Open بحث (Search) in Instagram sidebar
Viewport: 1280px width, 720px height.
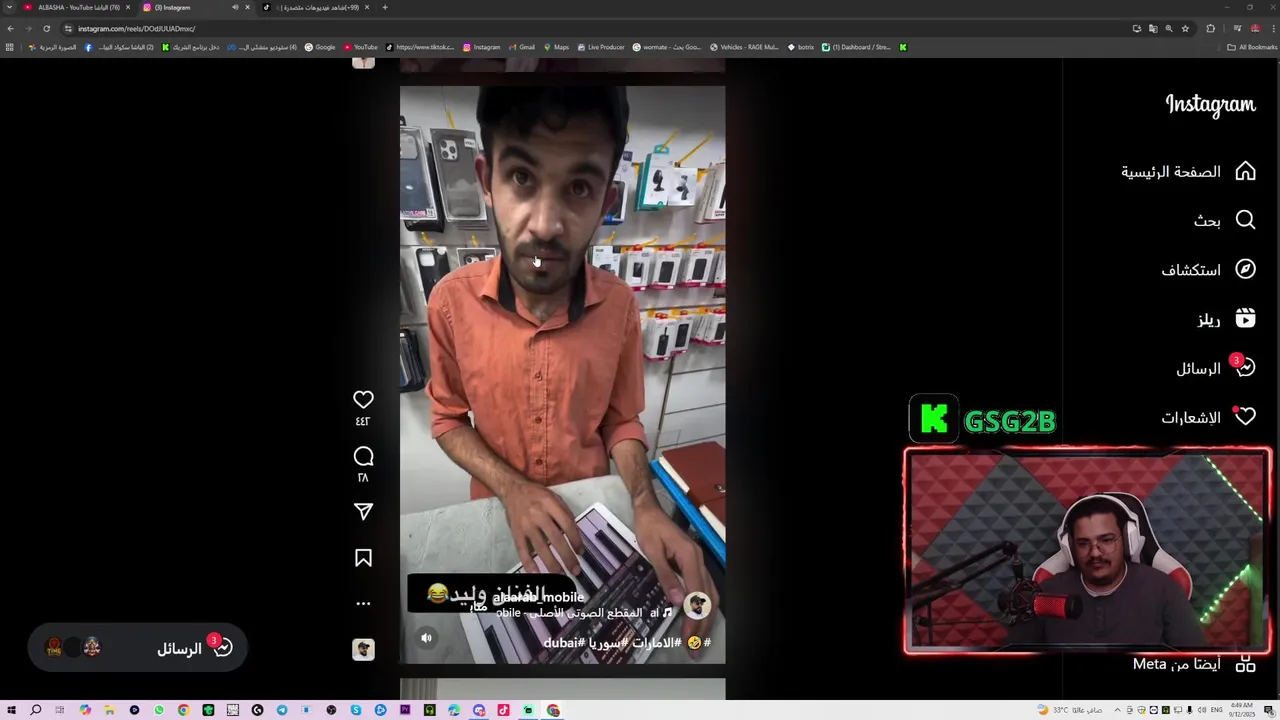click(x=1224, y=220)
